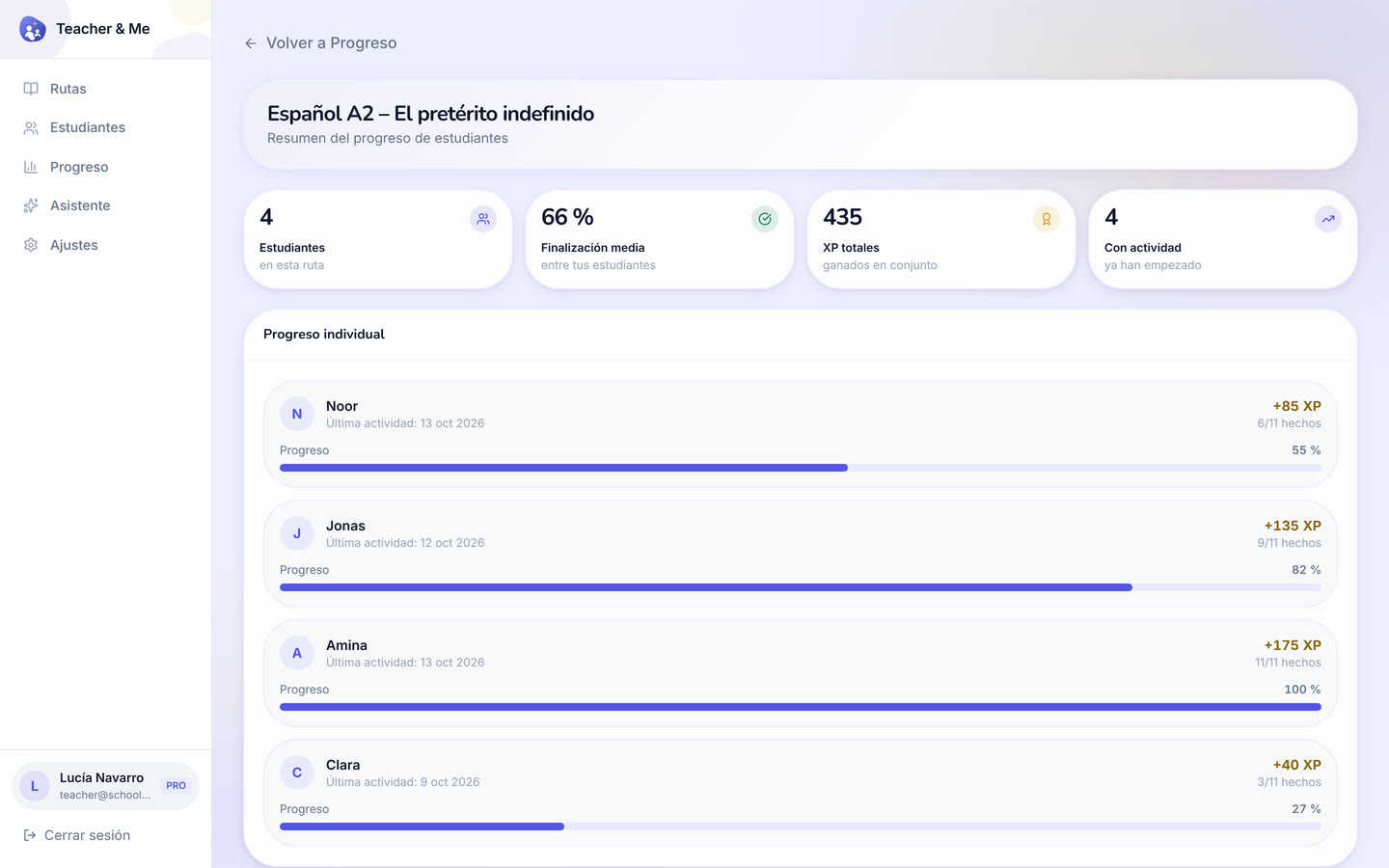Click the Volver a Progreso link
Viewport: 1389px width, 868px height.
320,43
